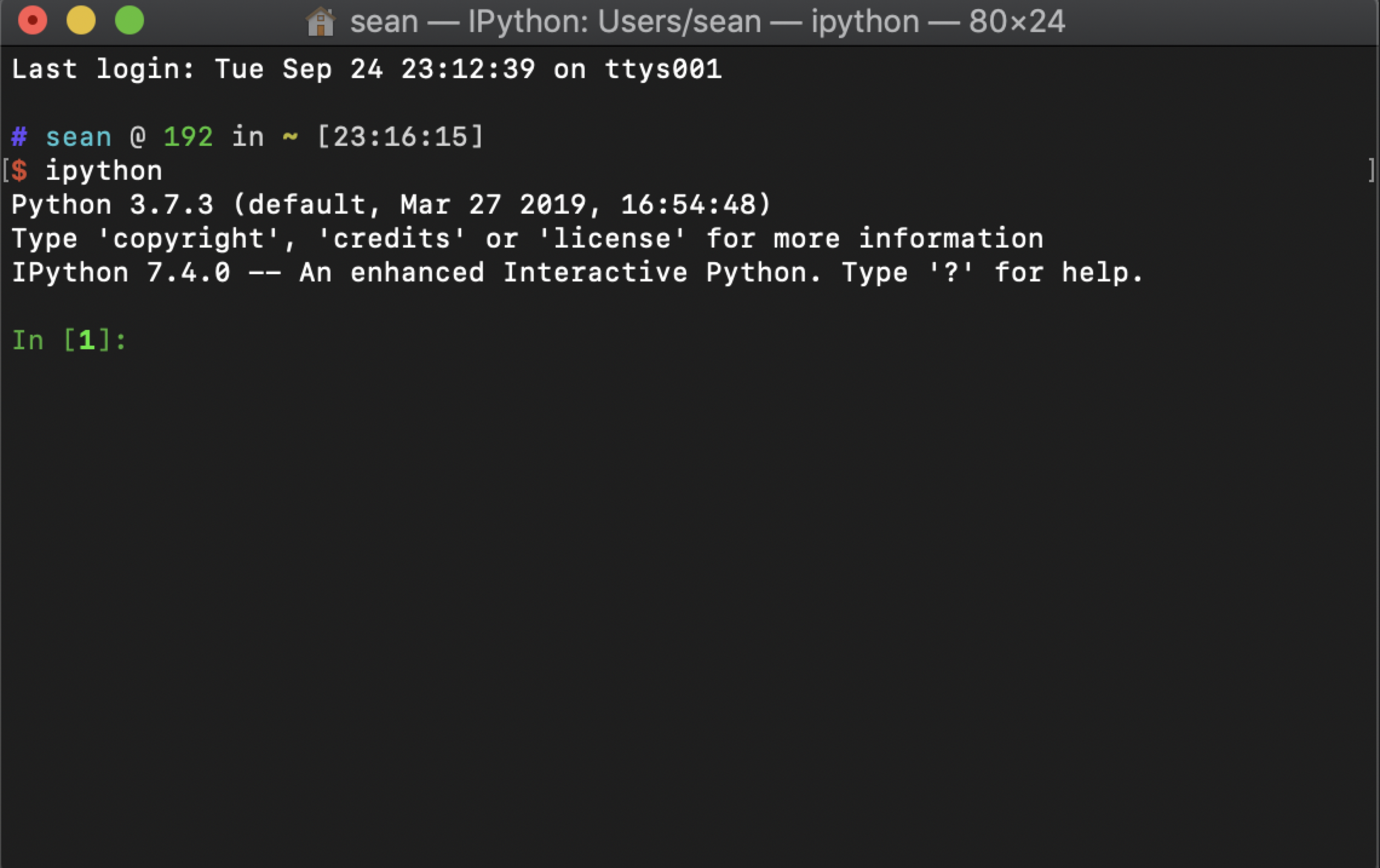Image resolution: width=1380 pixels, height=868 pixels.
Task: Click the word 'copyright' in the banner
Action: pos(189,239)
